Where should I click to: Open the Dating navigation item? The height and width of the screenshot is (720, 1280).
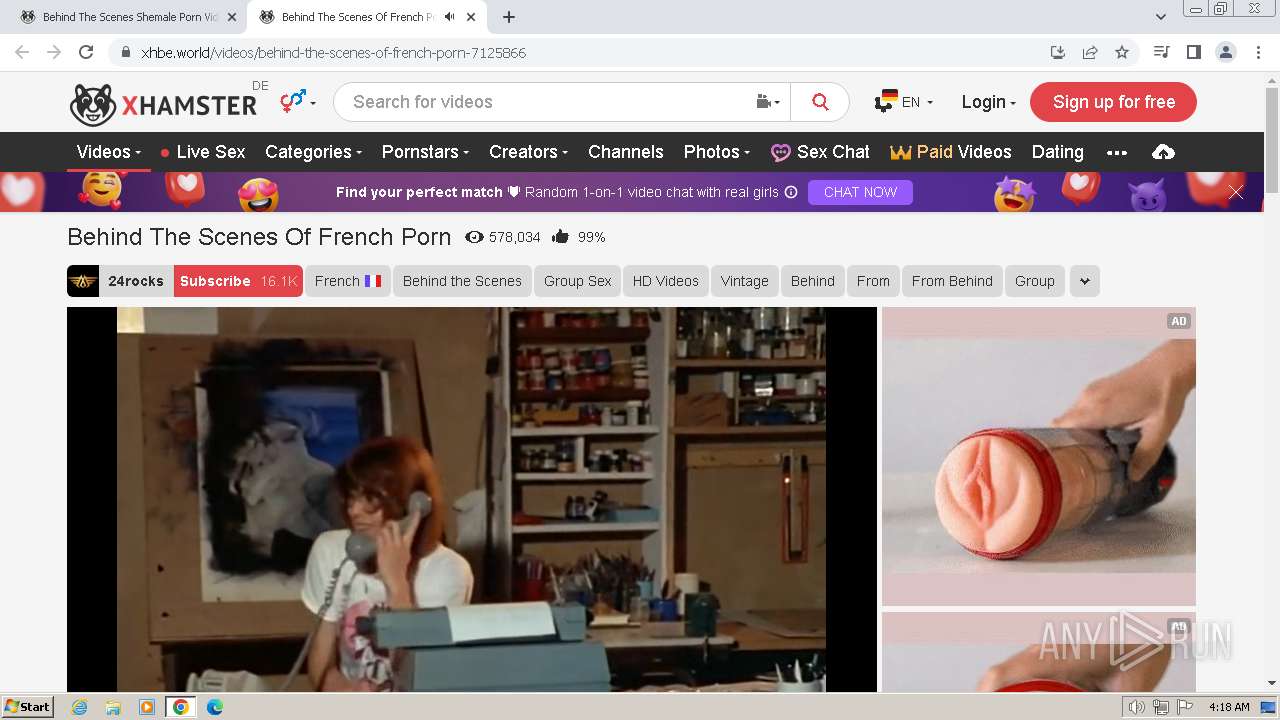tap(1058, 152)
